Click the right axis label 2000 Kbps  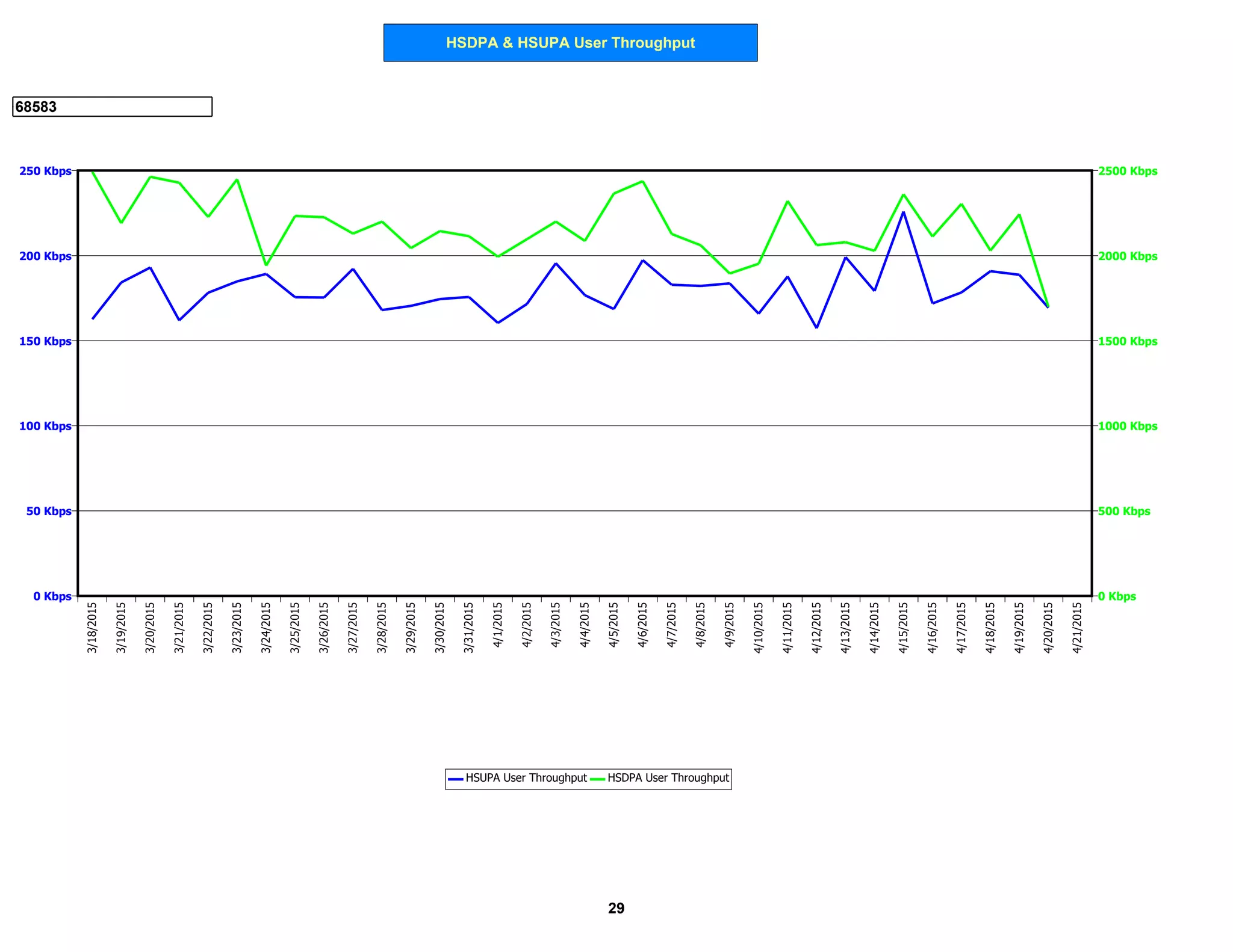tap(1128, 256)
